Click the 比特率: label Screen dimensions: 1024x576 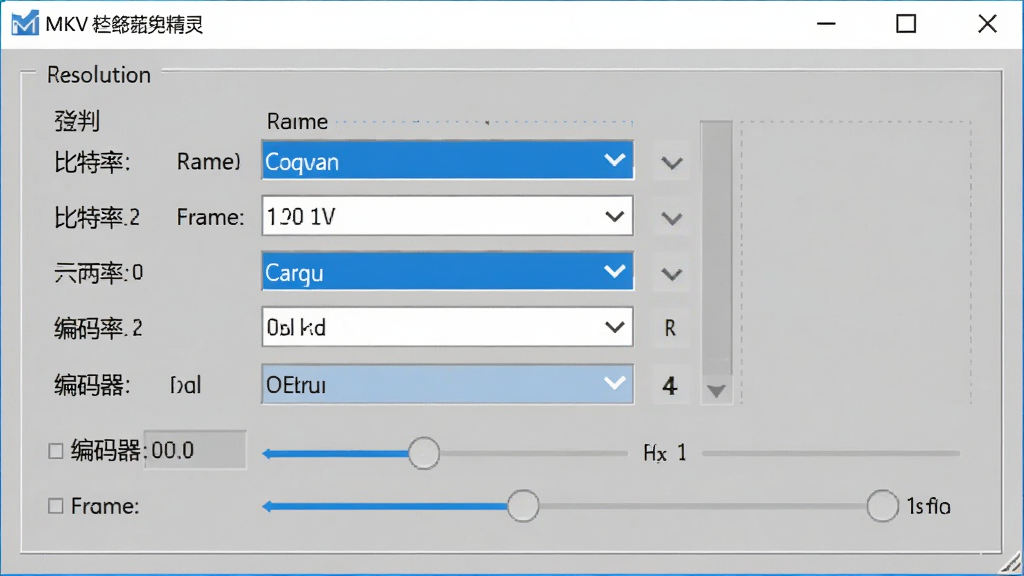[92, 163]
